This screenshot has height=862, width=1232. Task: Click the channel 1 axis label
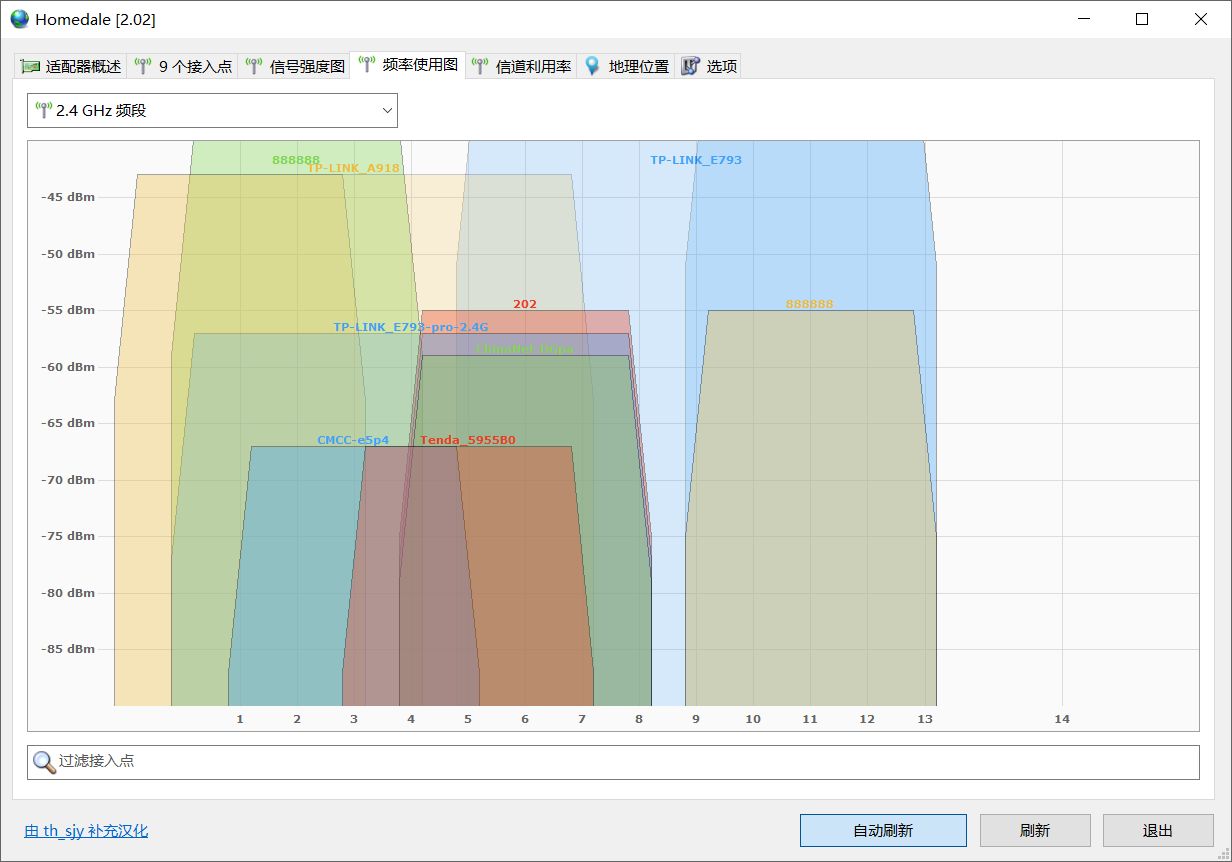[240, 719]
